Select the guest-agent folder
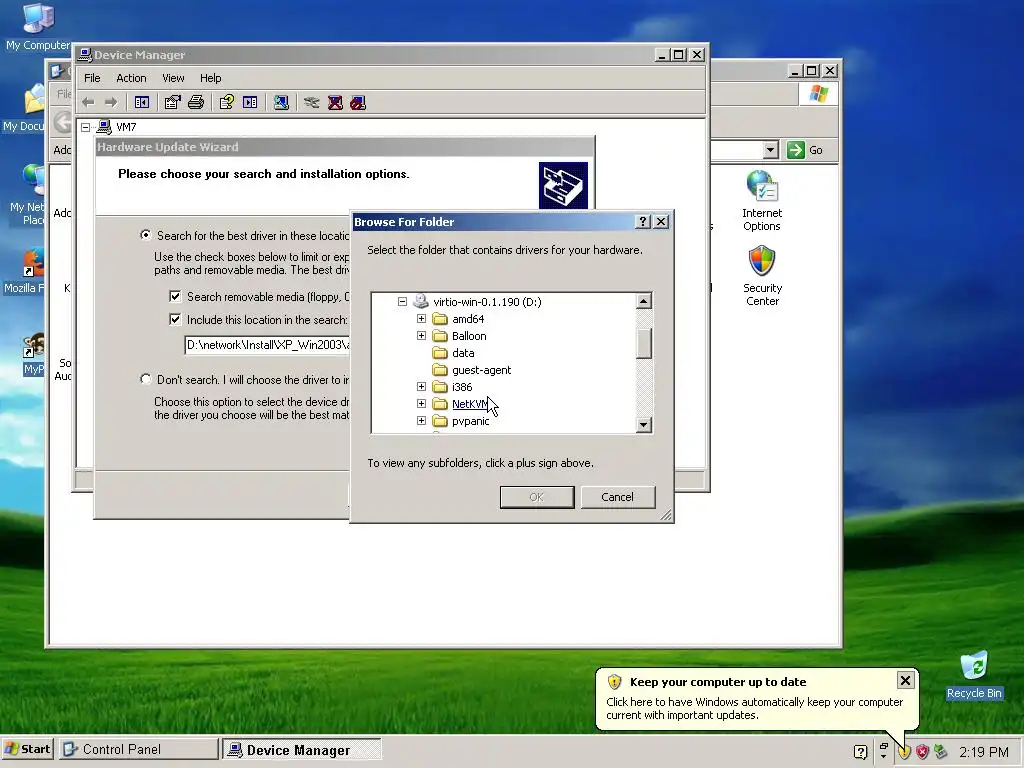The image size is (1024, 768). point(481,370)
